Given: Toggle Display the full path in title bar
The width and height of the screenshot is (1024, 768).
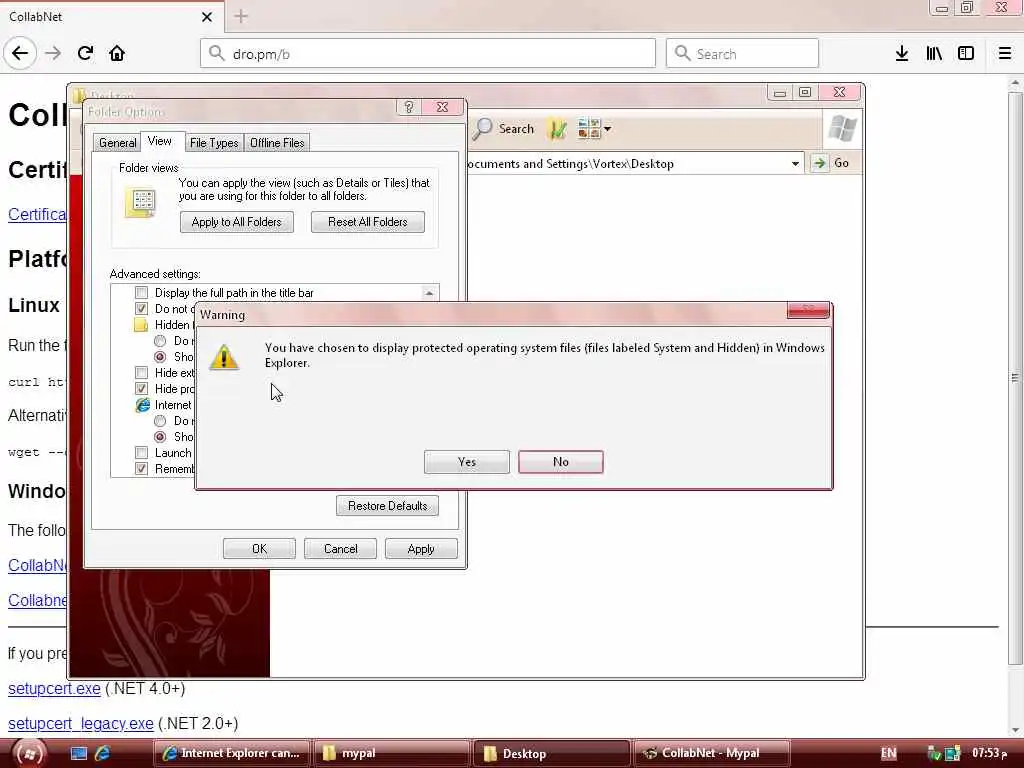Looking at the screenshot, I should tap(141, 293).
